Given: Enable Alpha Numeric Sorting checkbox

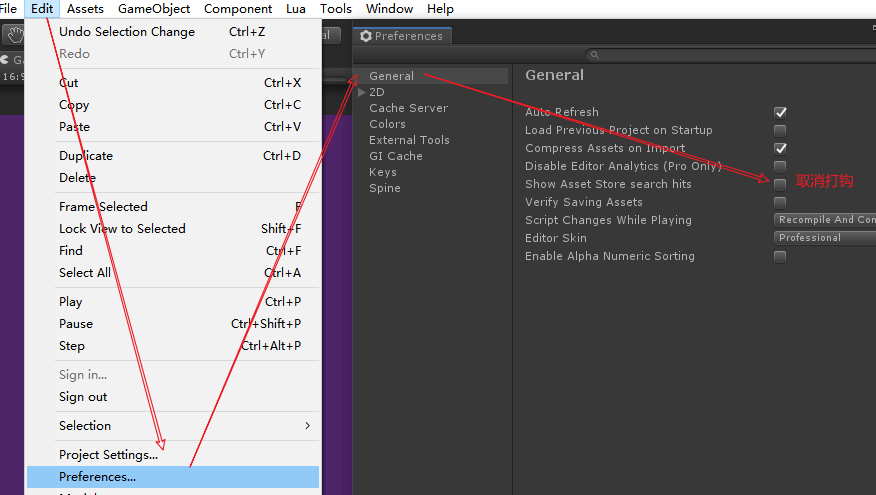Looking at the screenshot, I should click(x=780, y=256).
